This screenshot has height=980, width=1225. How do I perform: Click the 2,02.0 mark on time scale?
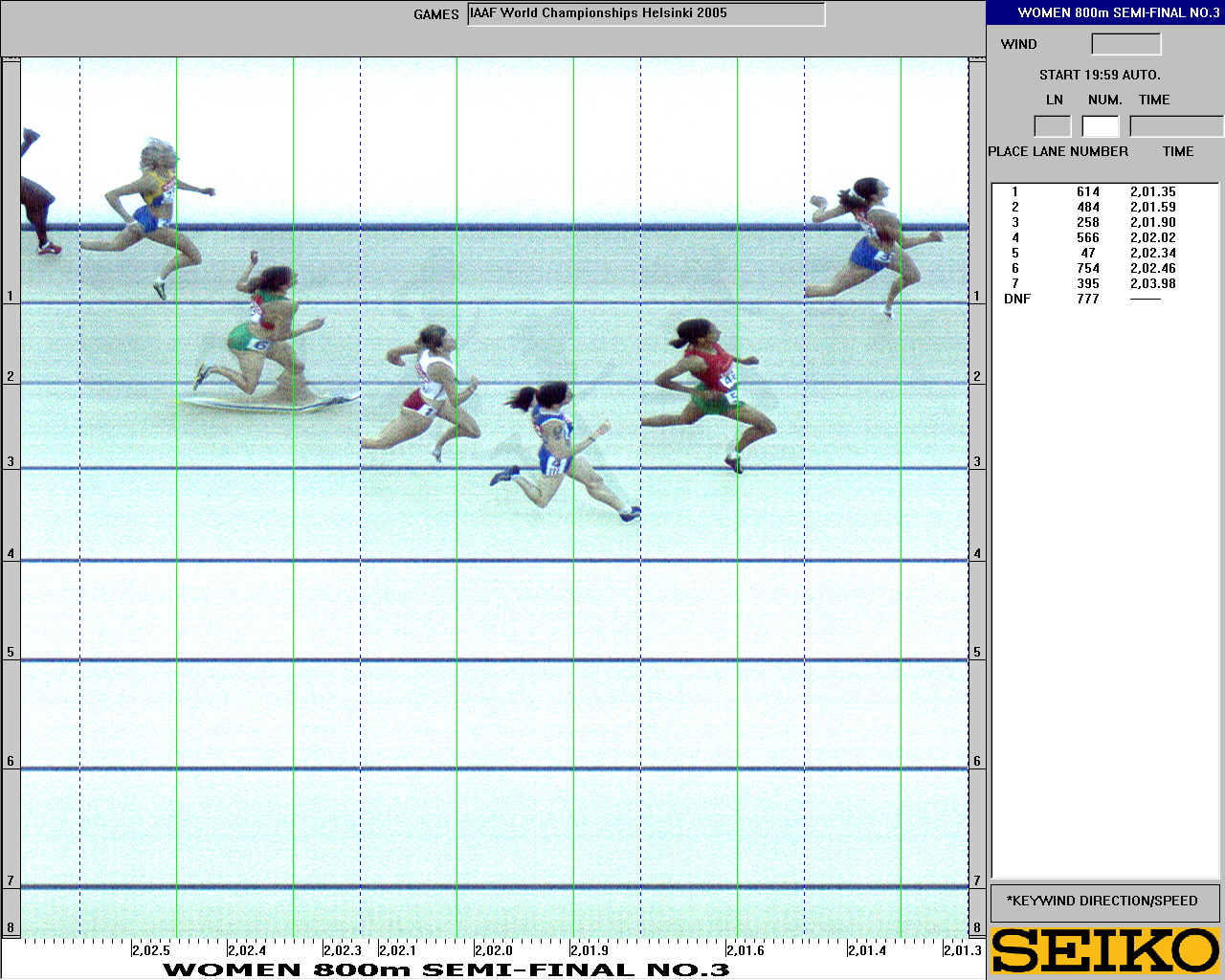coord(493,950)
